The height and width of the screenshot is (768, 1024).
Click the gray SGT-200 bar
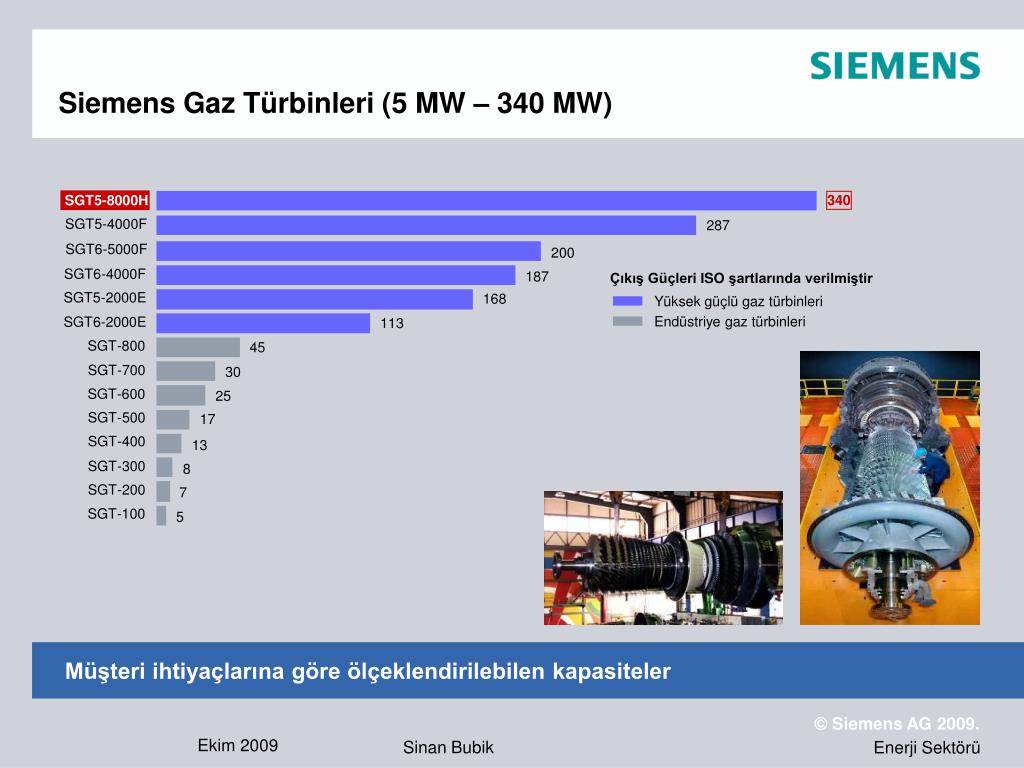[163, 491]
